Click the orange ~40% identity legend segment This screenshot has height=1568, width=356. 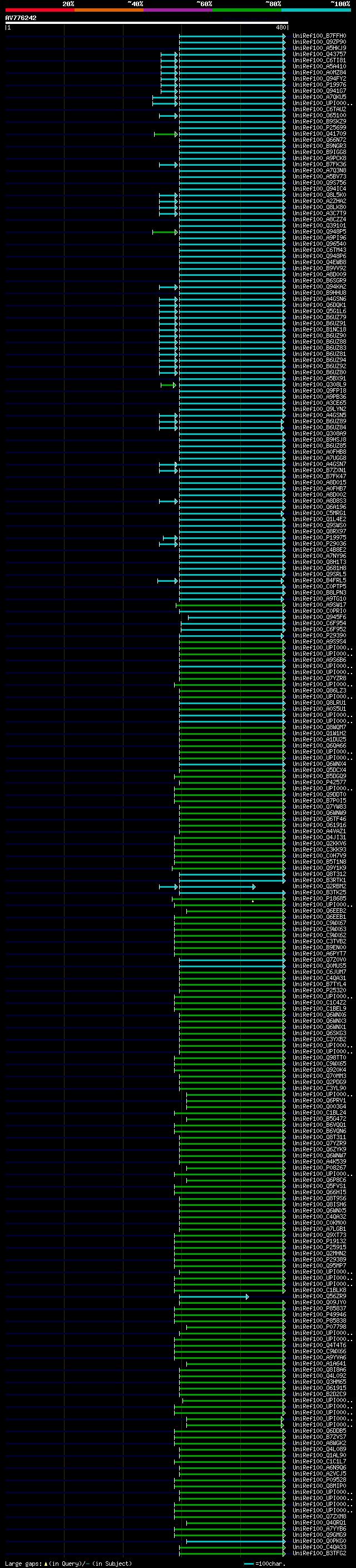109,11
